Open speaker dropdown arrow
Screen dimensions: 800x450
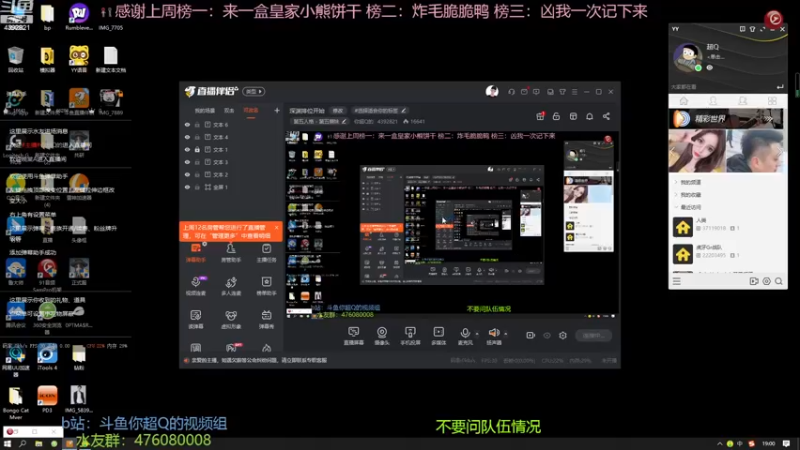point(506,334)
